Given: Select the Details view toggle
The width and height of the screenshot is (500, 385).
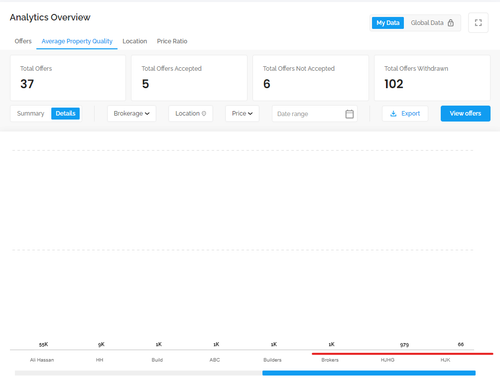Looking at the screenshot, I should point(65,113).
